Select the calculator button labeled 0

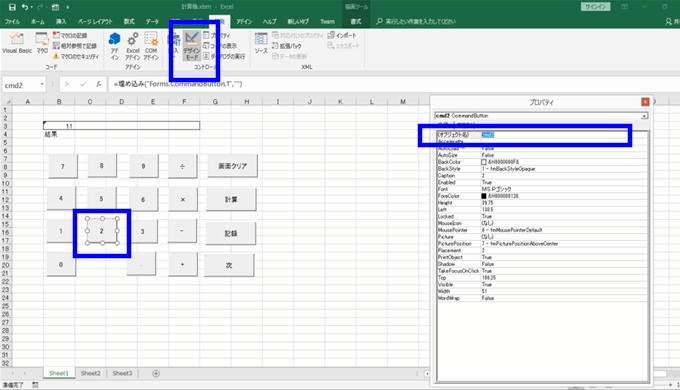coord(61,265)
